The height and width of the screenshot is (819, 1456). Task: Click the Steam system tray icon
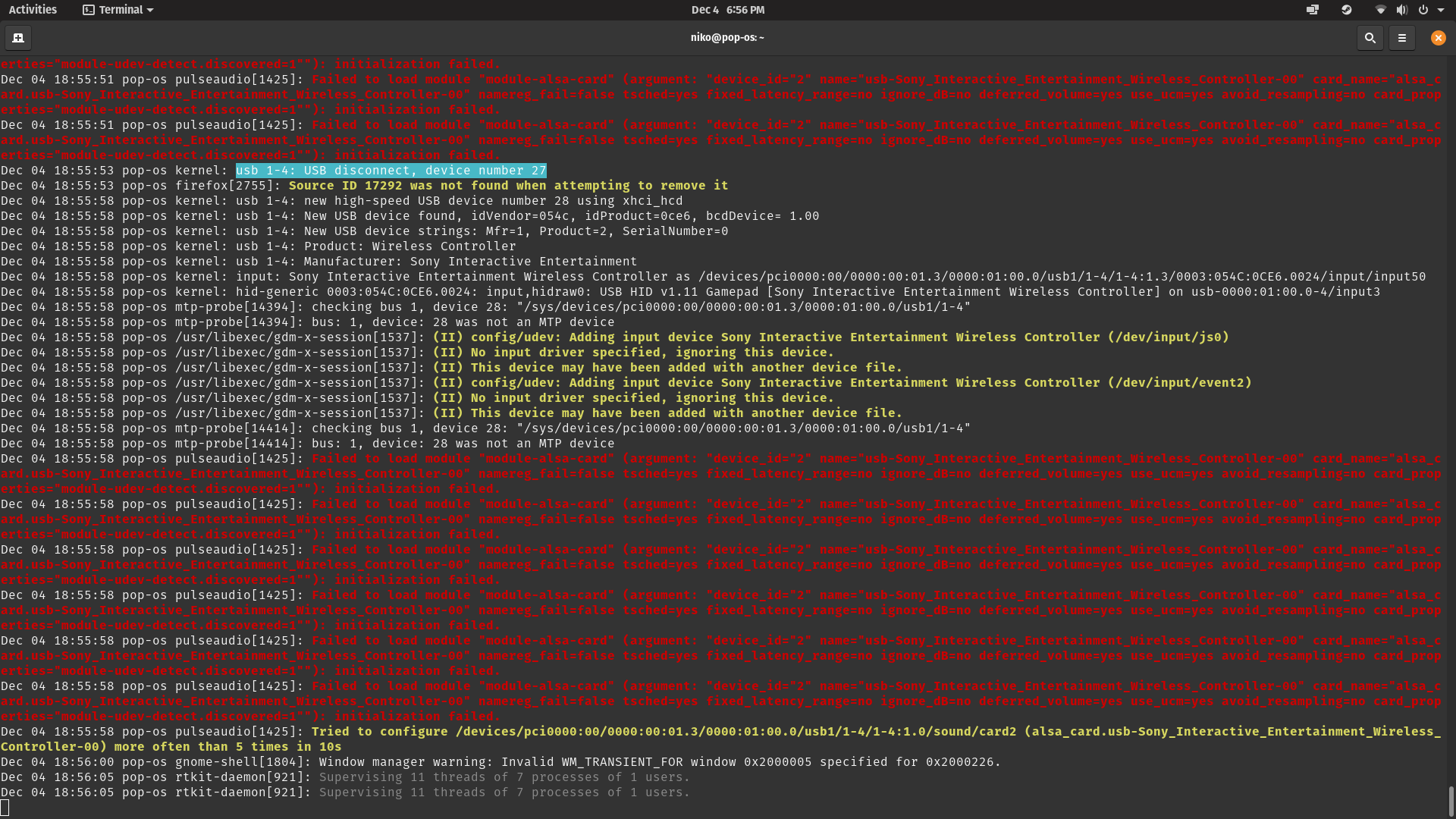pyautogui.click(x=1346, y=10)
